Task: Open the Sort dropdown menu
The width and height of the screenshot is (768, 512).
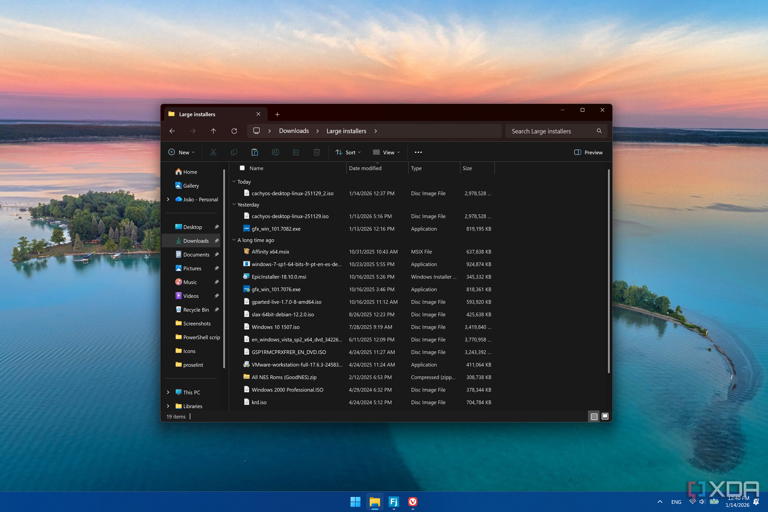Action: coord(346,152)
